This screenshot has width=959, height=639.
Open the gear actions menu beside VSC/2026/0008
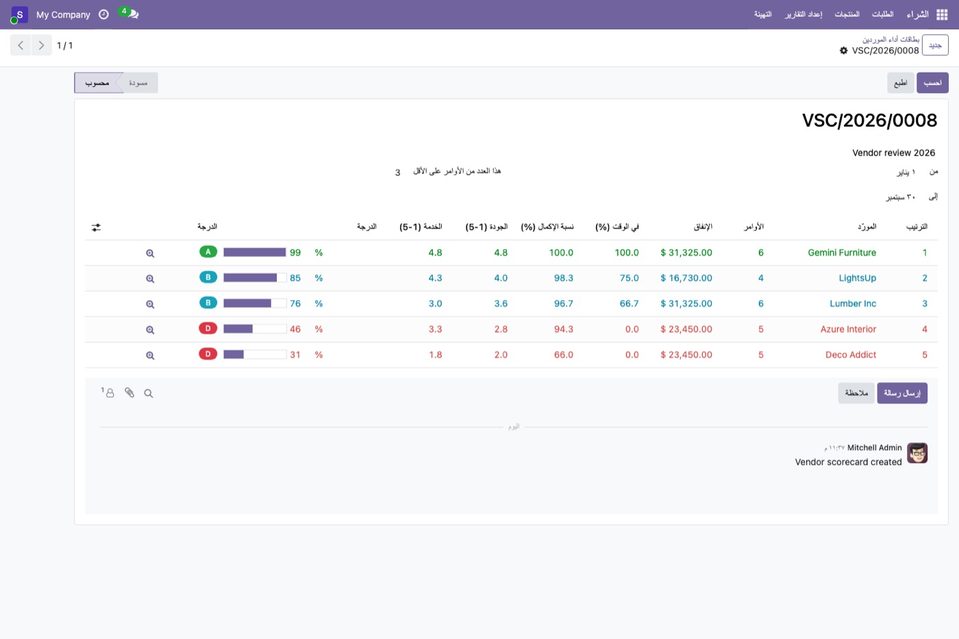coord(844,51)
